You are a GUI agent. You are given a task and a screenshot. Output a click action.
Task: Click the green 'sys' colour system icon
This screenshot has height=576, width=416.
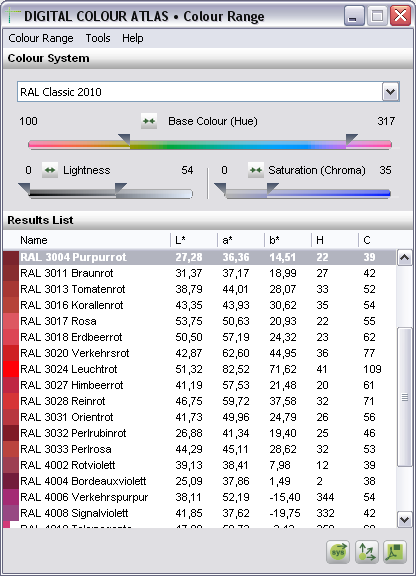338,552
